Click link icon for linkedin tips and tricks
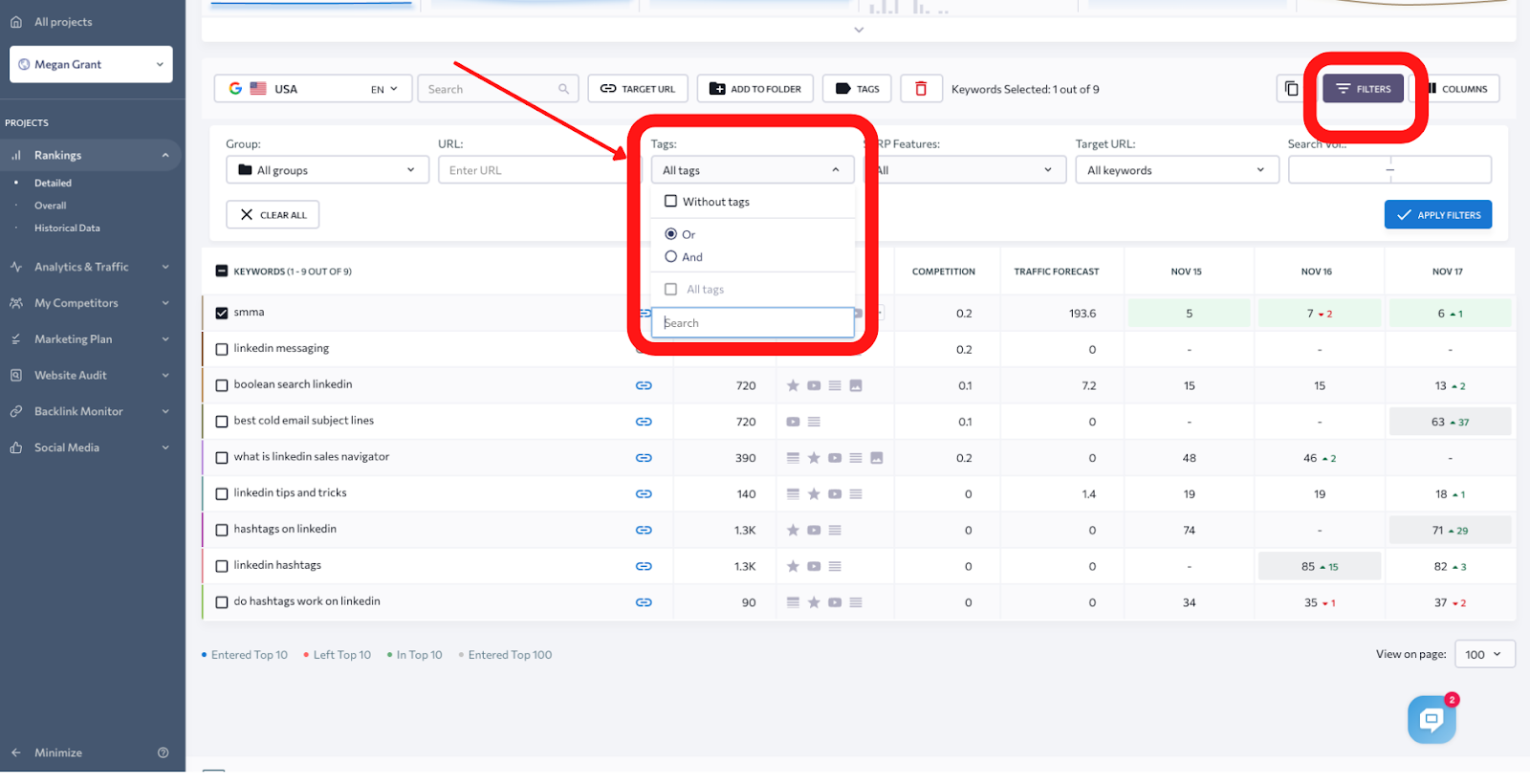Viewport: 1530px width, 784px height. 644,494
